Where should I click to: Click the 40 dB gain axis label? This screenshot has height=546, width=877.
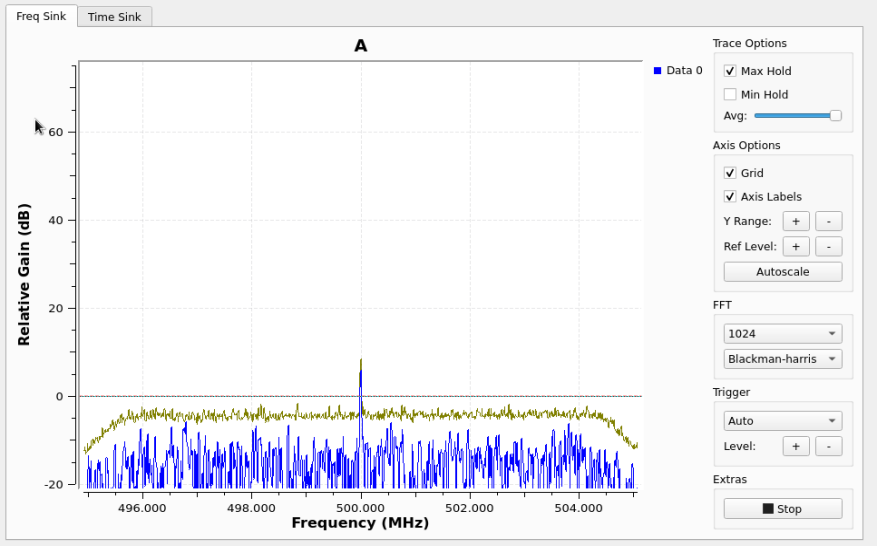56,220
